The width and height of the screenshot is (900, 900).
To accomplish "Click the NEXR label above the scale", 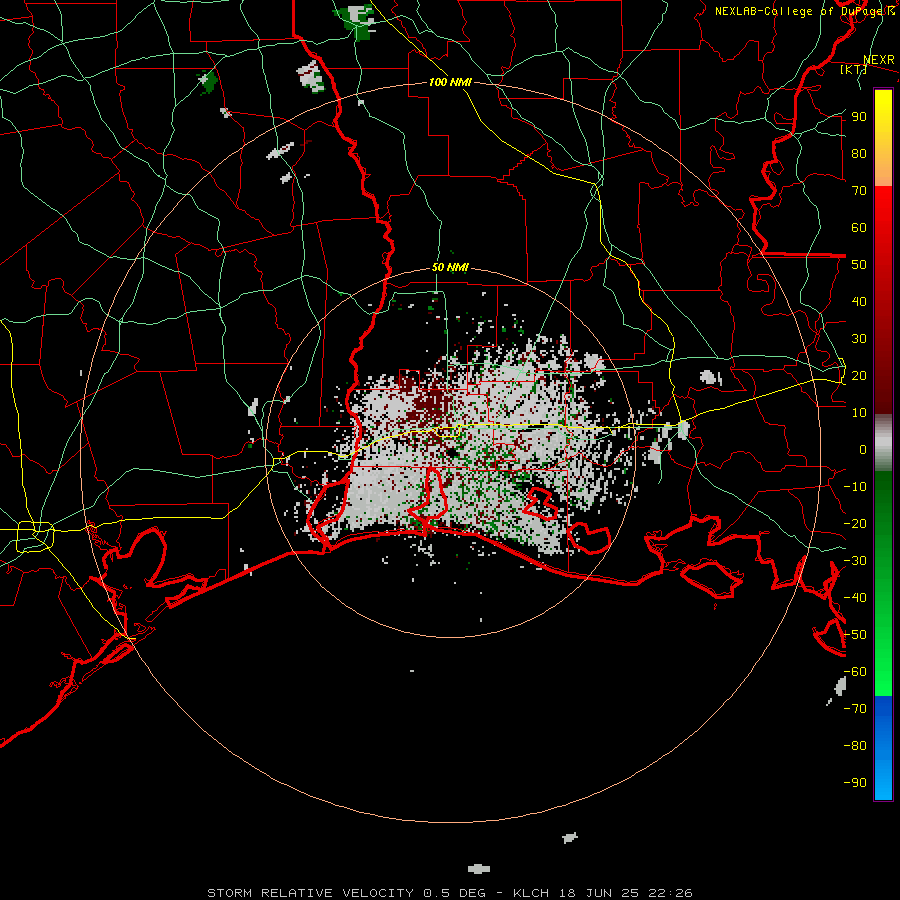I will click(879, 60).
